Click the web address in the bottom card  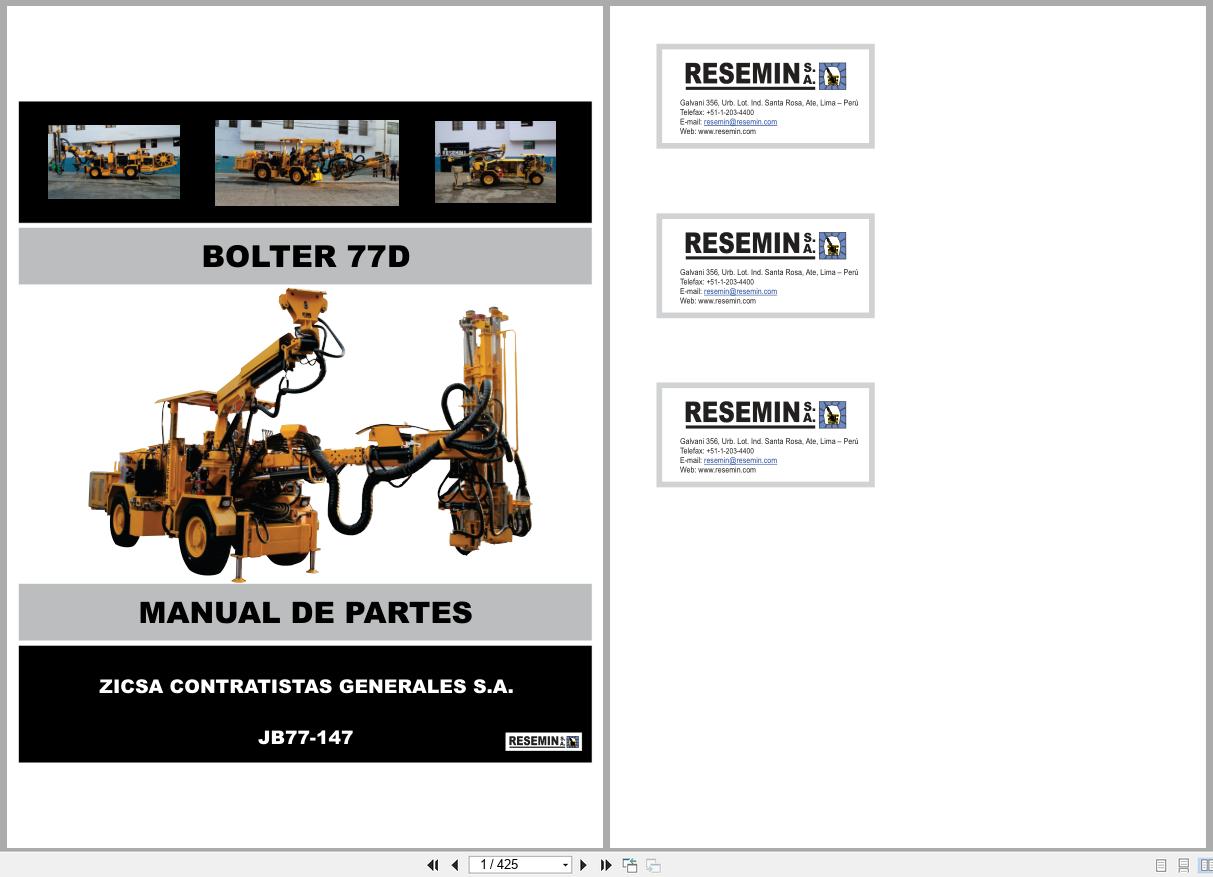click(x=727, y=470)
